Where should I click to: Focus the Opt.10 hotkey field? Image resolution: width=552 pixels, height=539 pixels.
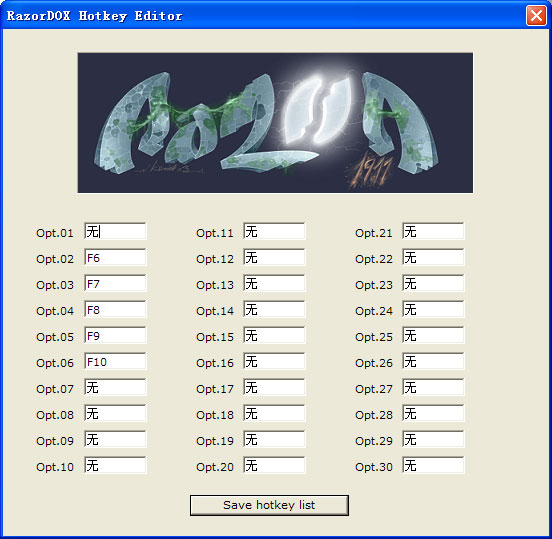[x=115, y=466]
